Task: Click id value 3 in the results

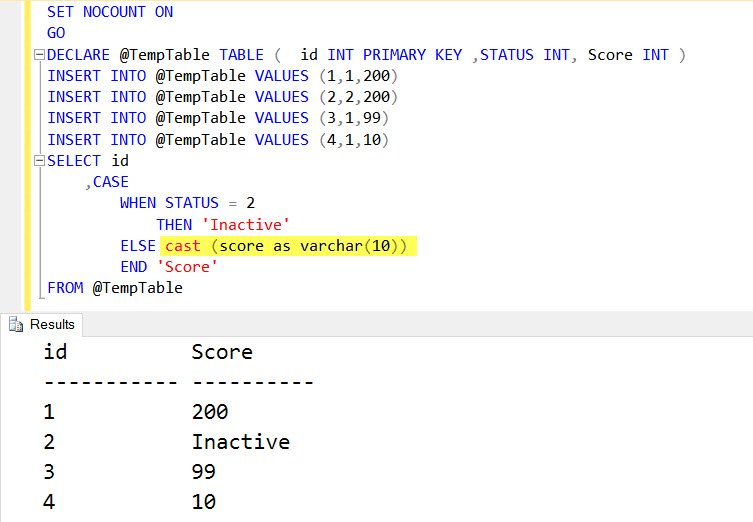Action: pyautogui.click(x=47, y=472)
